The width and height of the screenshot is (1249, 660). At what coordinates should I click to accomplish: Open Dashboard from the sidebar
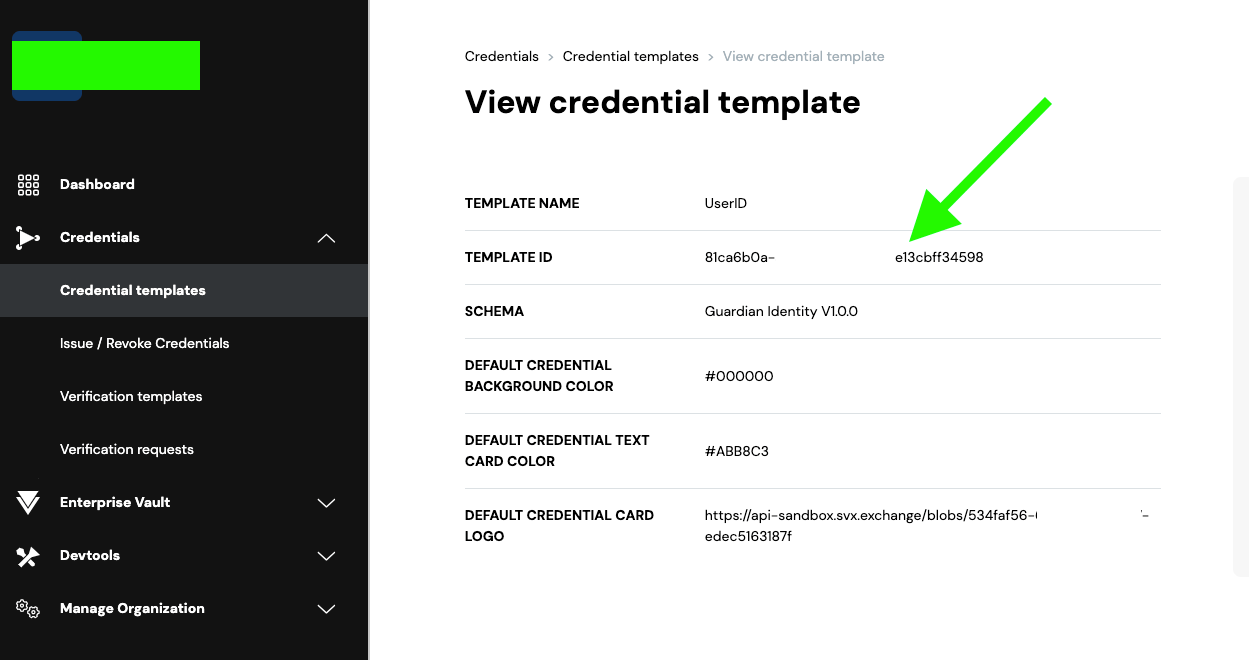coord(97,184)
